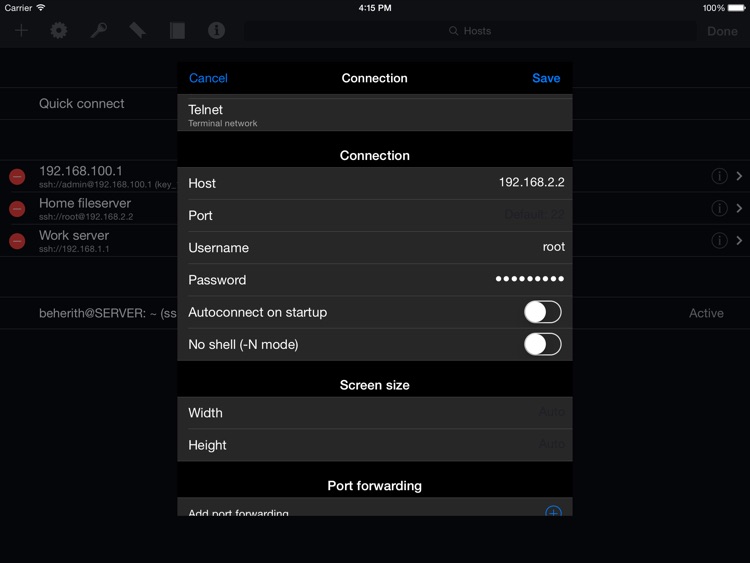Expand the Home fileserver row chevron
750x563 pixels.
point(739,208)
